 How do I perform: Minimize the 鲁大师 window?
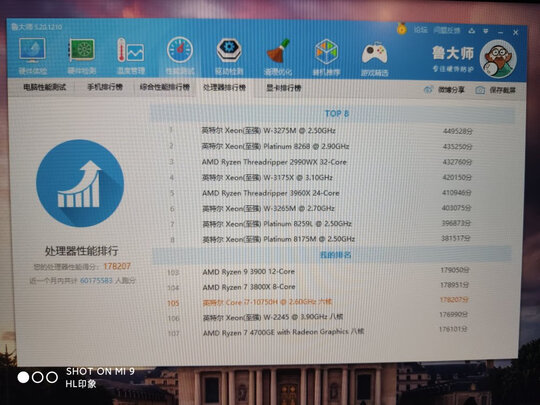point(500,32)
